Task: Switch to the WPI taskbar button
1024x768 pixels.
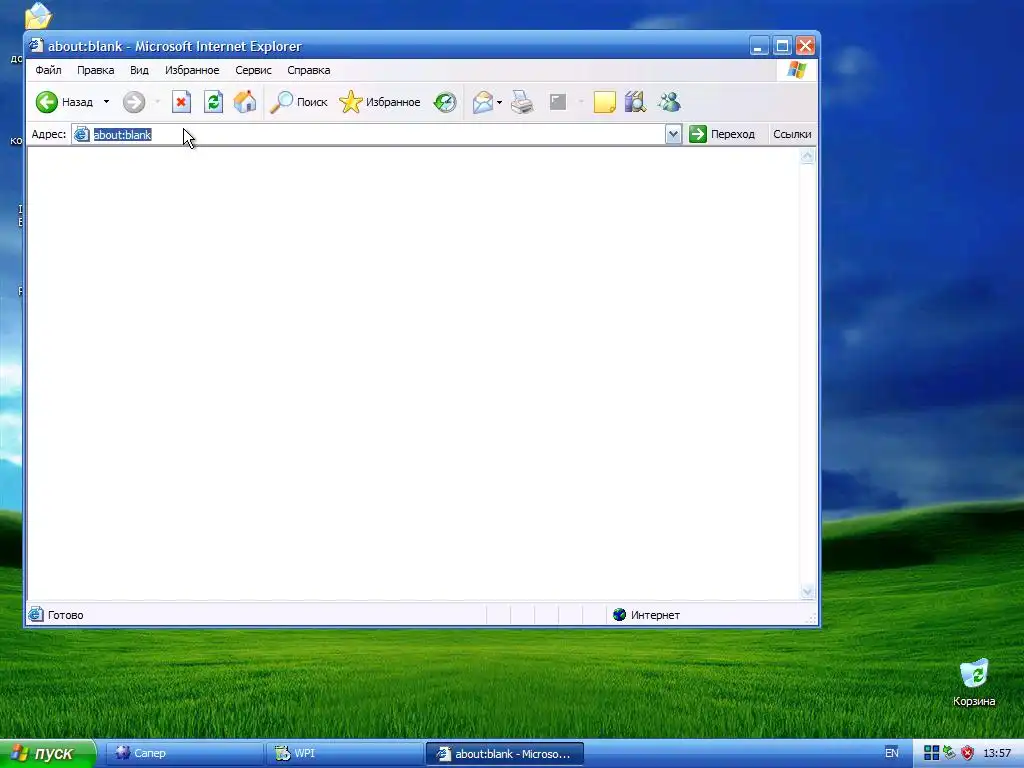Action: coord(345,753)
